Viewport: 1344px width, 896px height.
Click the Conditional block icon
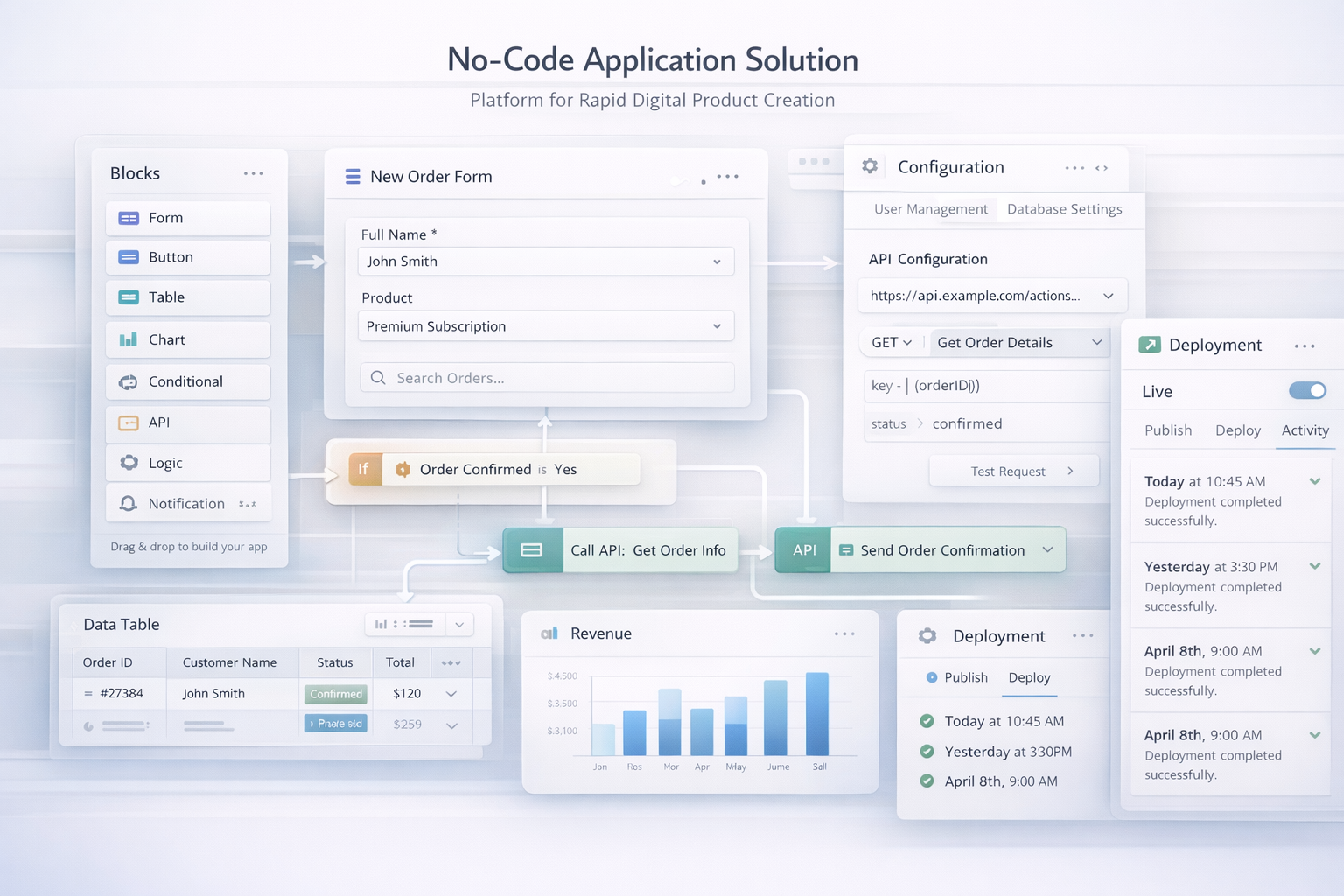[x=129, y=381]
